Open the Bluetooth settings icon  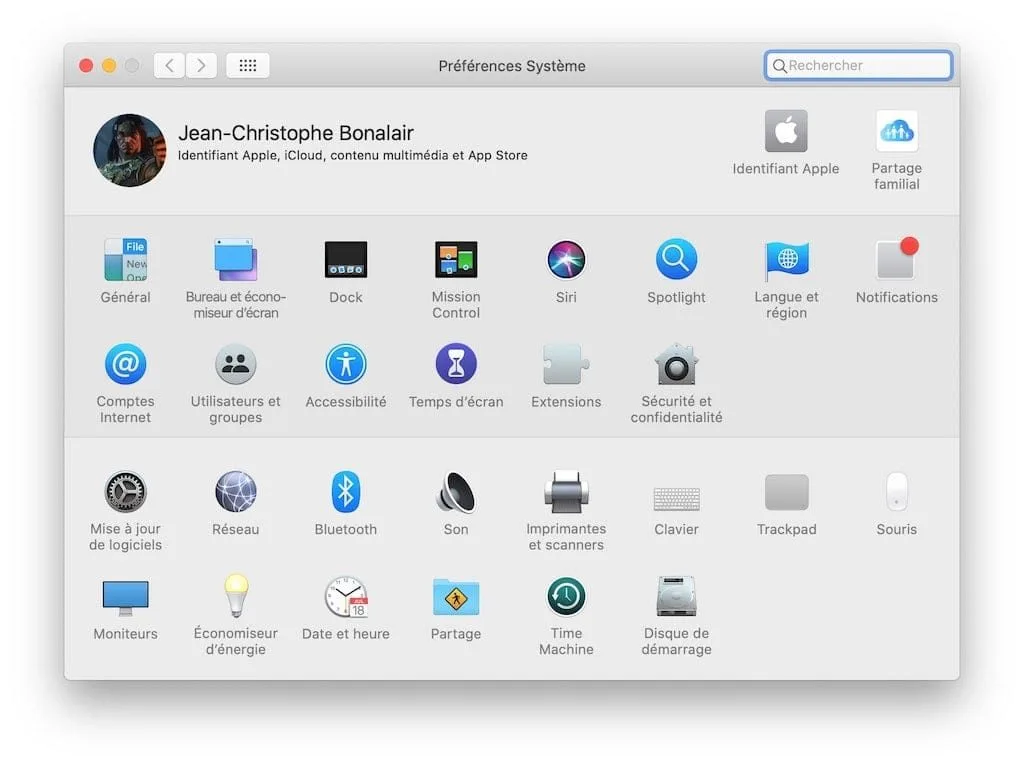tap(346, 492)
